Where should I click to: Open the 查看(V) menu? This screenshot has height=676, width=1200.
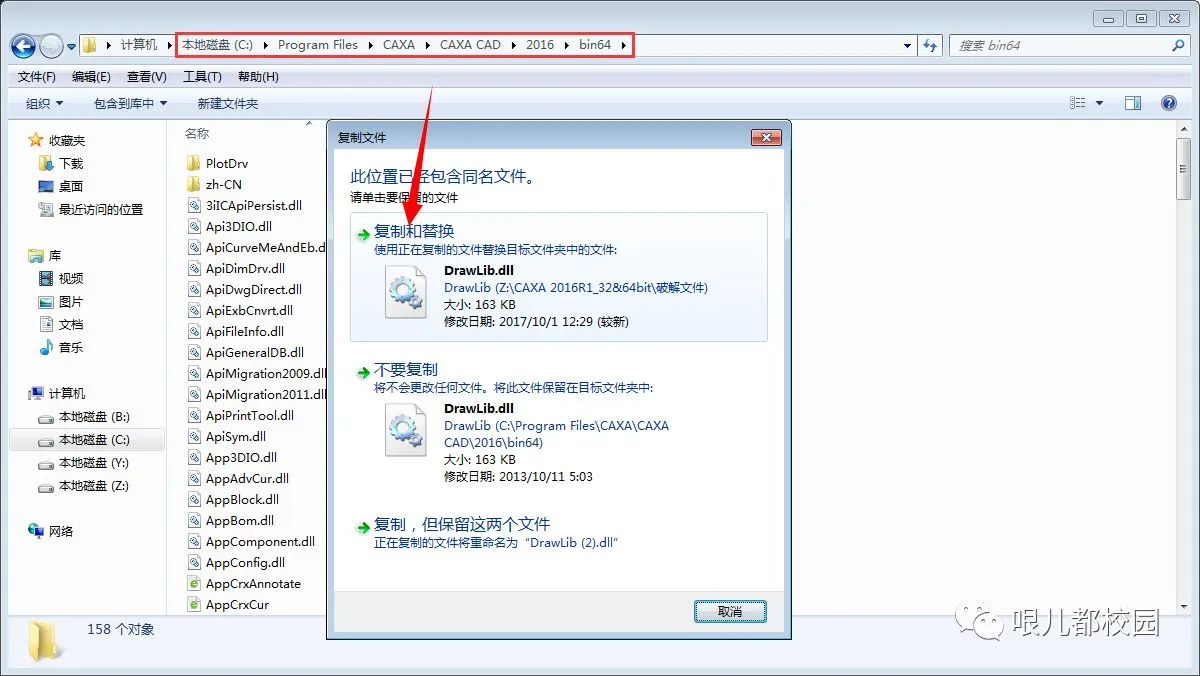tap(147, 77)
